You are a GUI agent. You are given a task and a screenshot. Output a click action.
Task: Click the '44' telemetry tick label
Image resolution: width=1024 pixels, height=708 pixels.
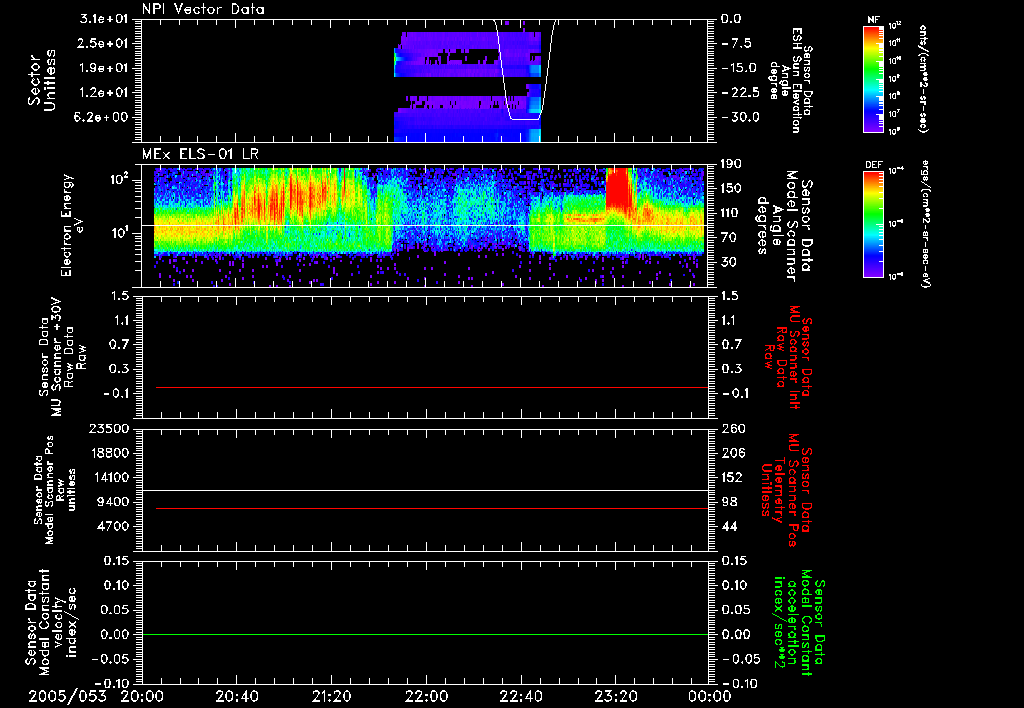729,526
